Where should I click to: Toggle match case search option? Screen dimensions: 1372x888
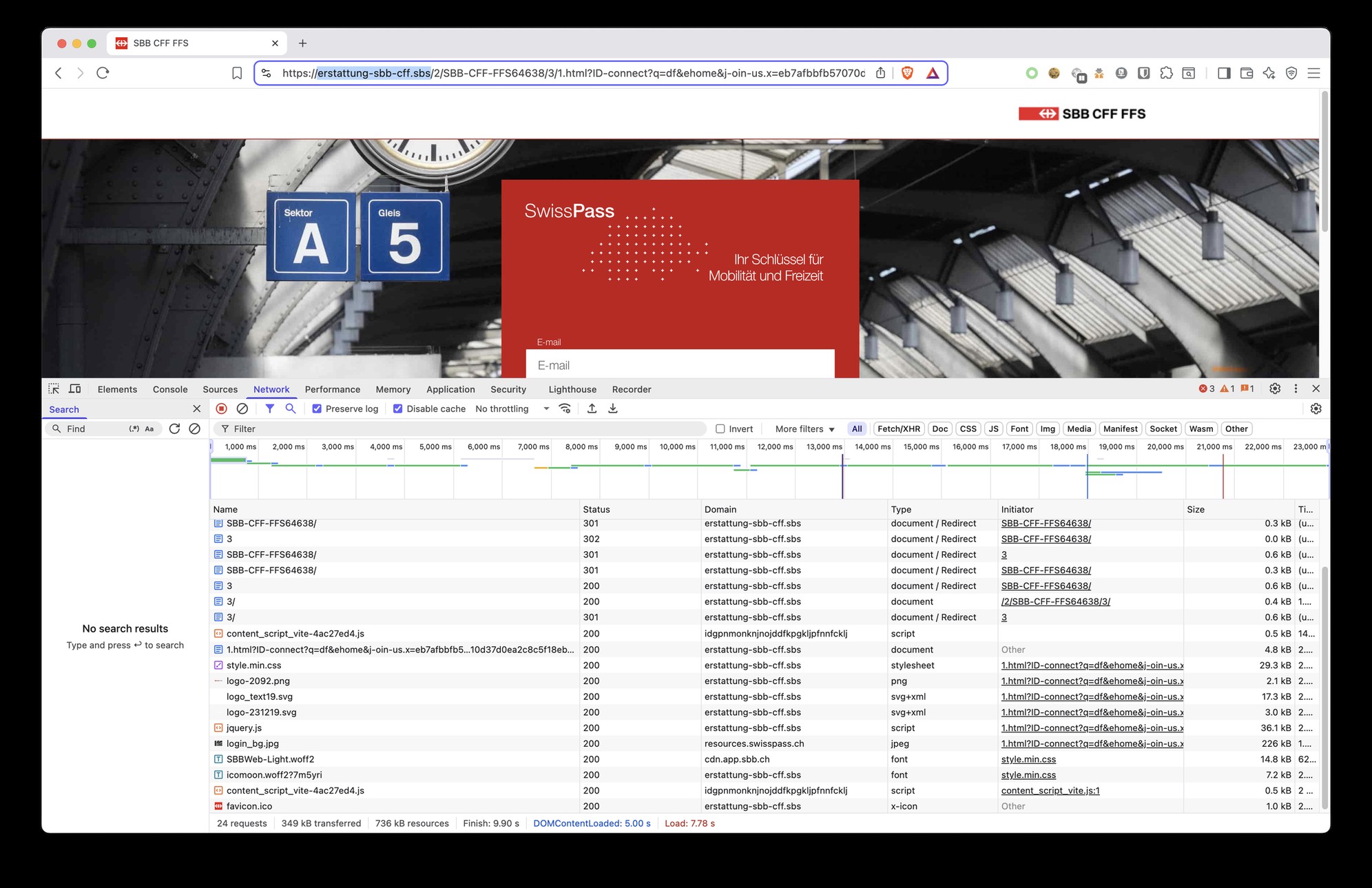[149, 428]
